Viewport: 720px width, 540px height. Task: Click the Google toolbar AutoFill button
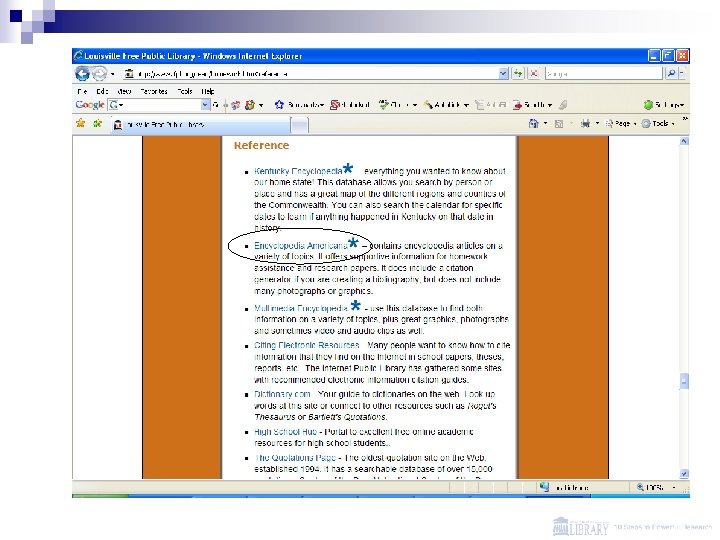click(x=490, y=105)
